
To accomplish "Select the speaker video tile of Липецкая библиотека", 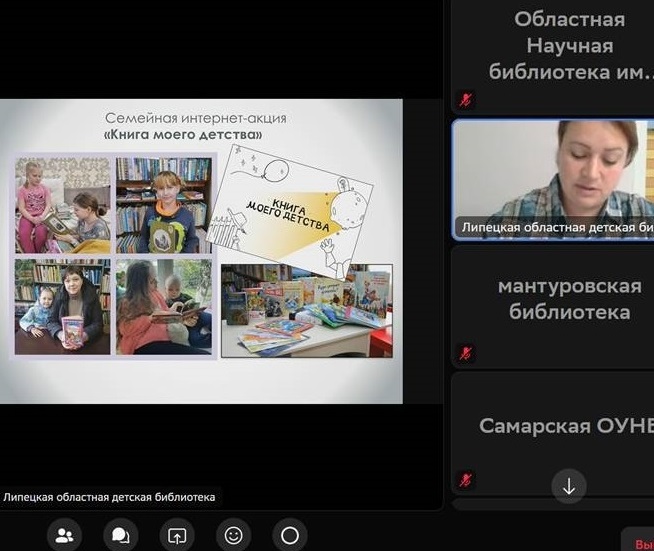I will coord(553,180).
